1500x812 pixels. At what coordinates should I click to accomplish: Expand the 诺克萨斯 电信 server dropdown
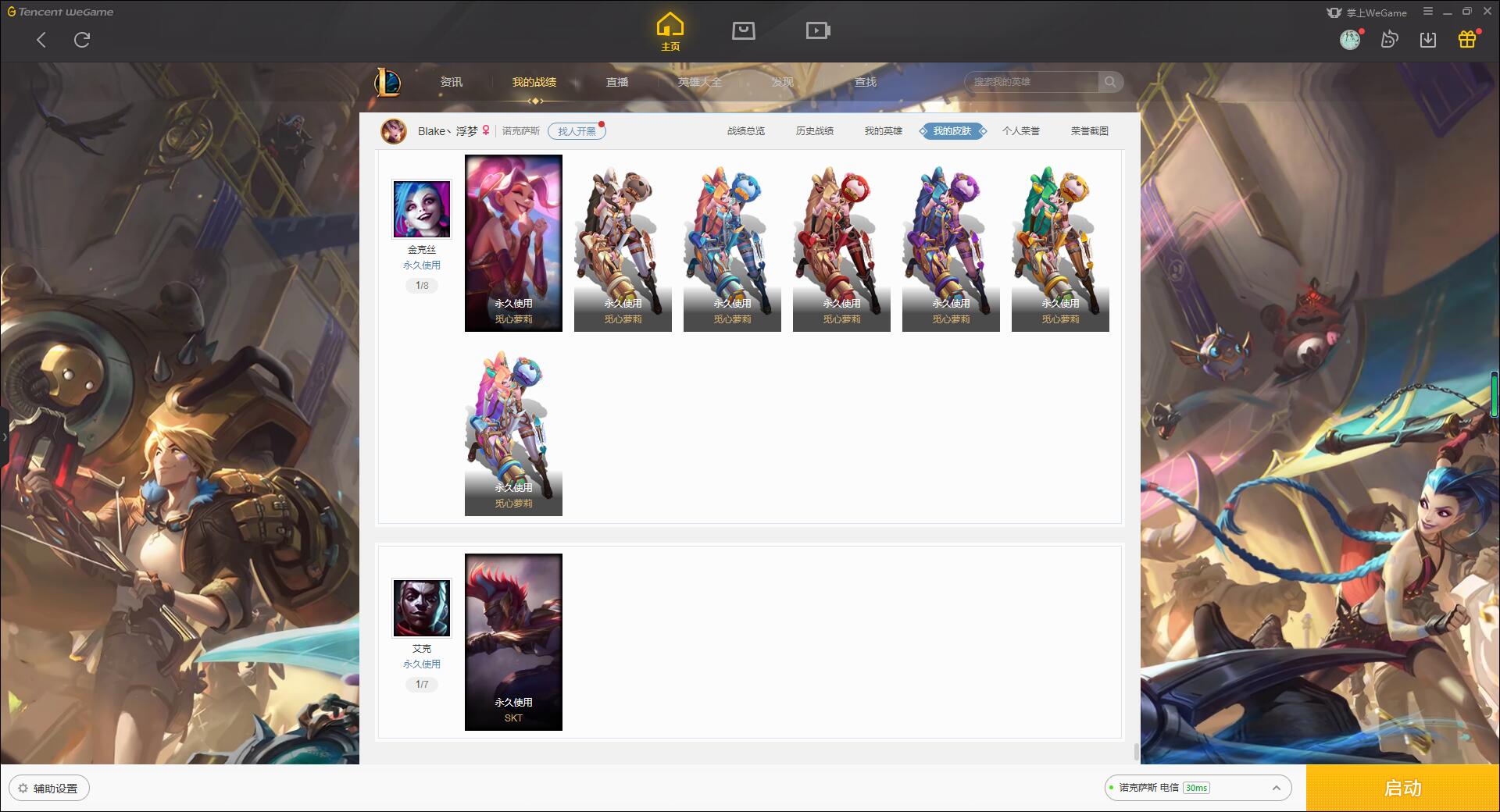pos(1198,788)
